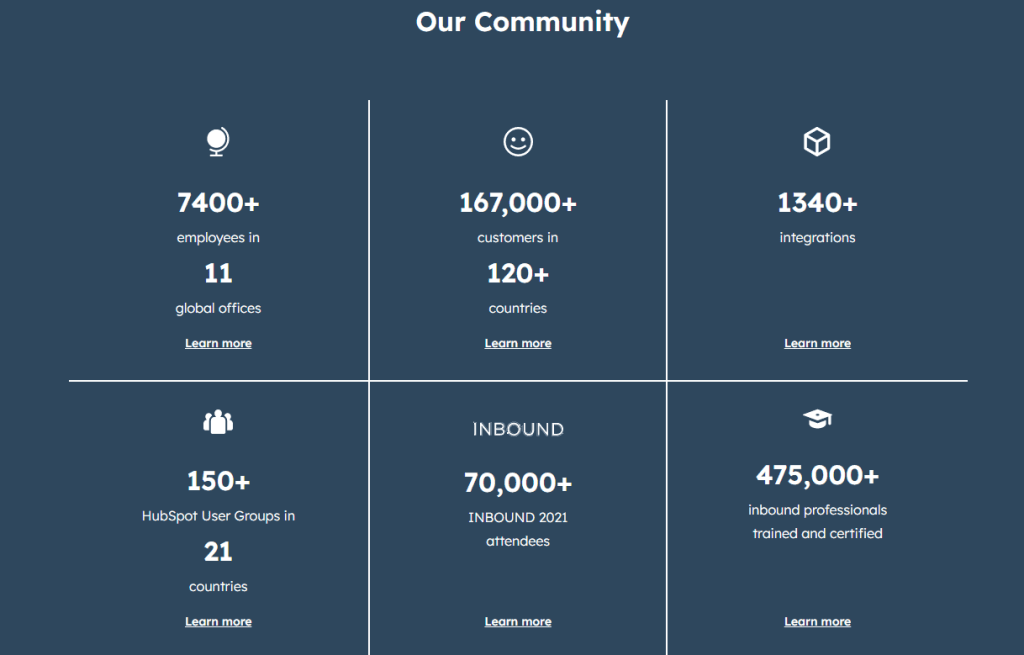Click the people group icon for User Groups
The width and height of the screenshot is (1024, 655).
tap(217, 421)
